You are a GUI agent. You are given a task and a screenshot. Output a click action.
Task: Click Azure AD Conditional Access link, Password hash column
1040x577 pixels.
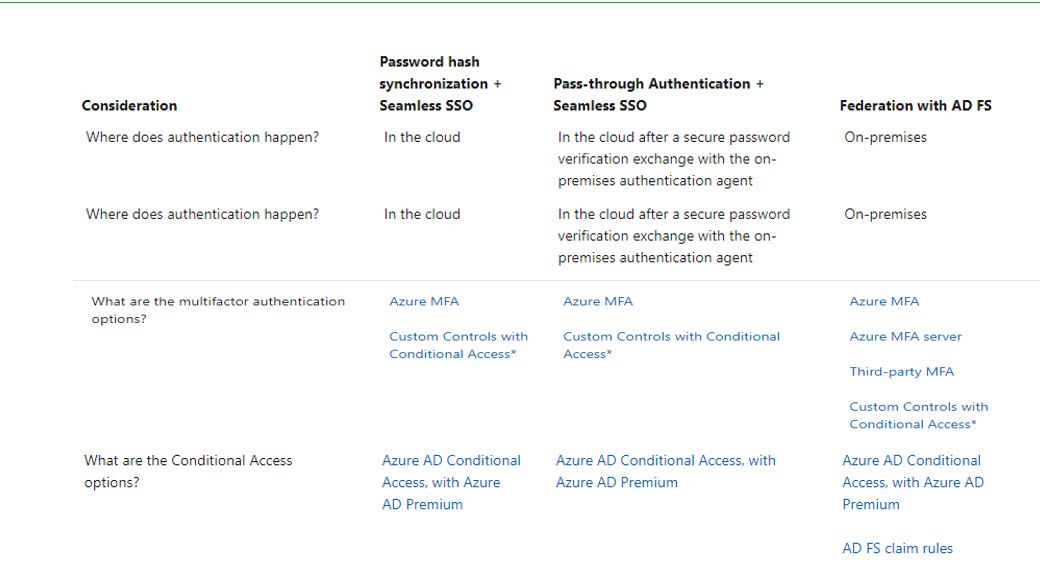pyautogui.click(x=451, y=482)
